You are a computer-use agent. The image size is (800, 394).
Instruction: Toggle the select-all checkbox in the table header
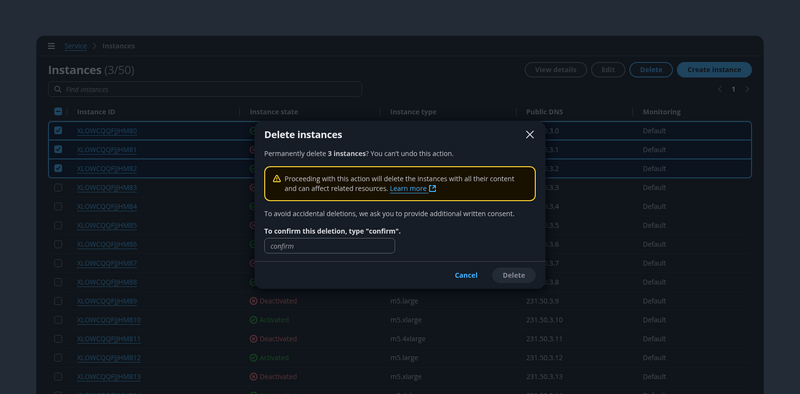58,112
